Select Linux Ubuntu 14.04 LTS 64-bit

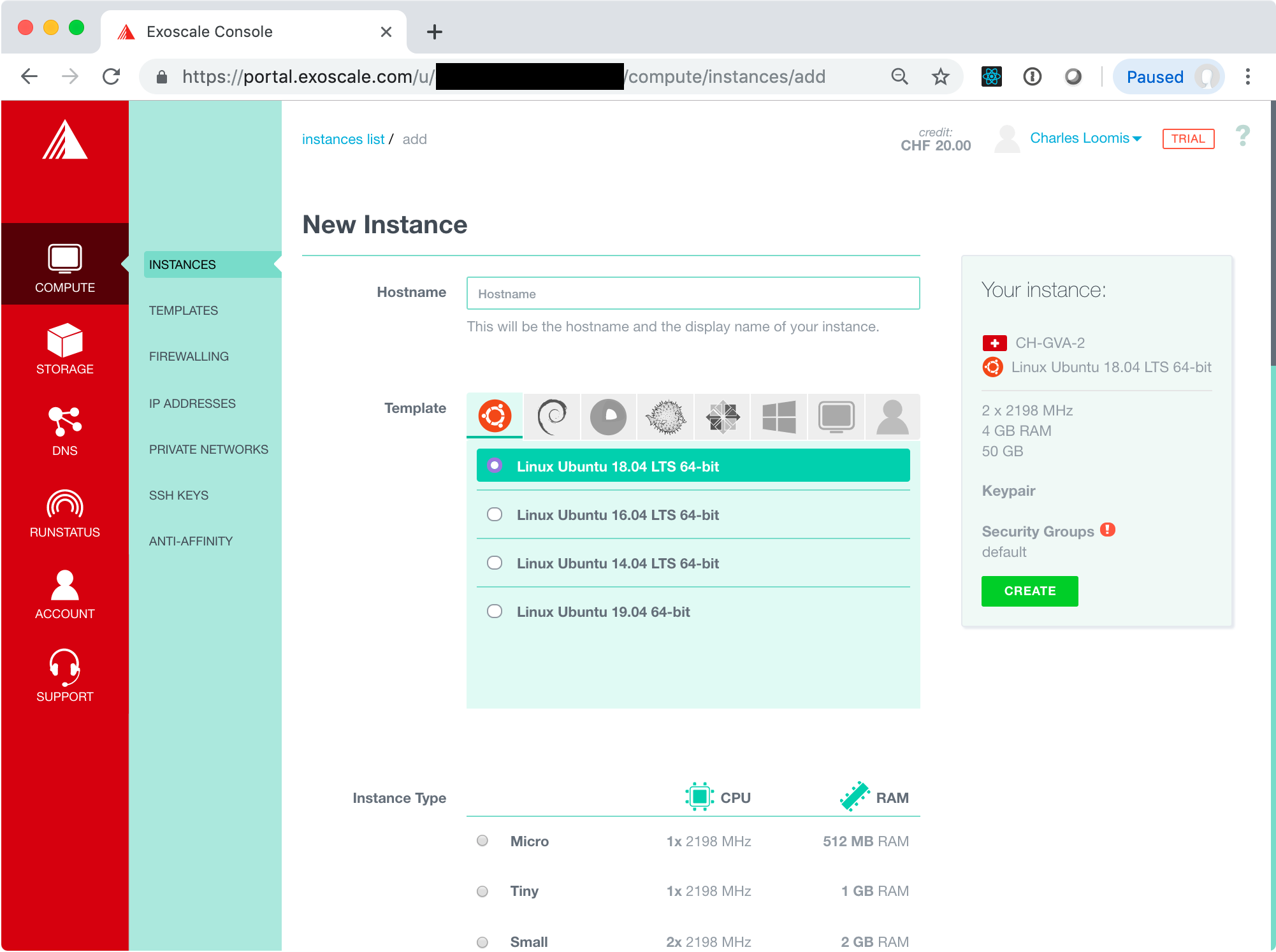693,563
